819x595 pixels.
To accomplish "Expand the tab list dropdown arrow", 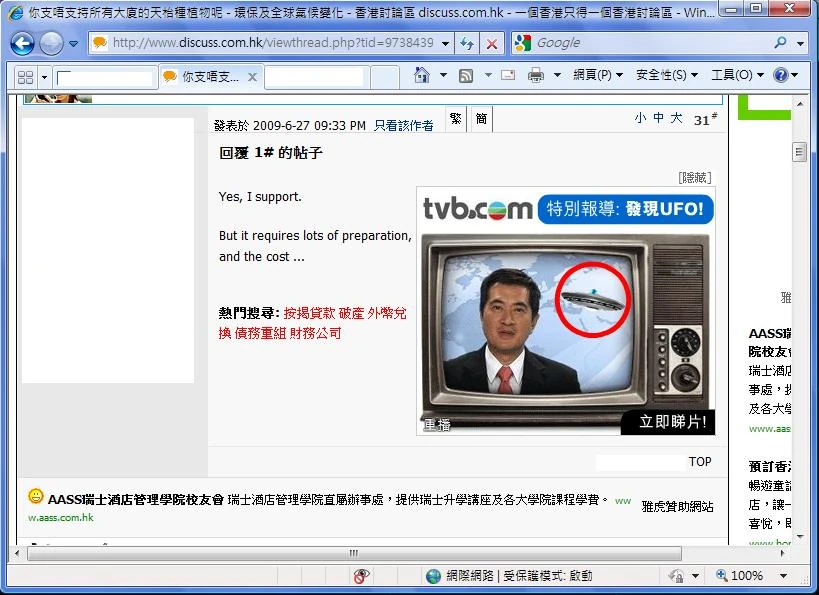I will tap(44, 77).
